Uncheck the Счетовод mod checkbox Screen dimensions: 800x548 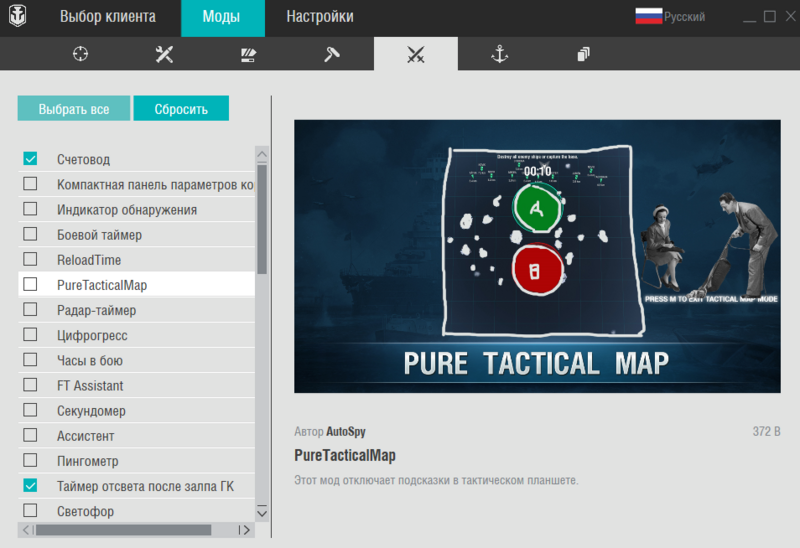tap(30, 159)
